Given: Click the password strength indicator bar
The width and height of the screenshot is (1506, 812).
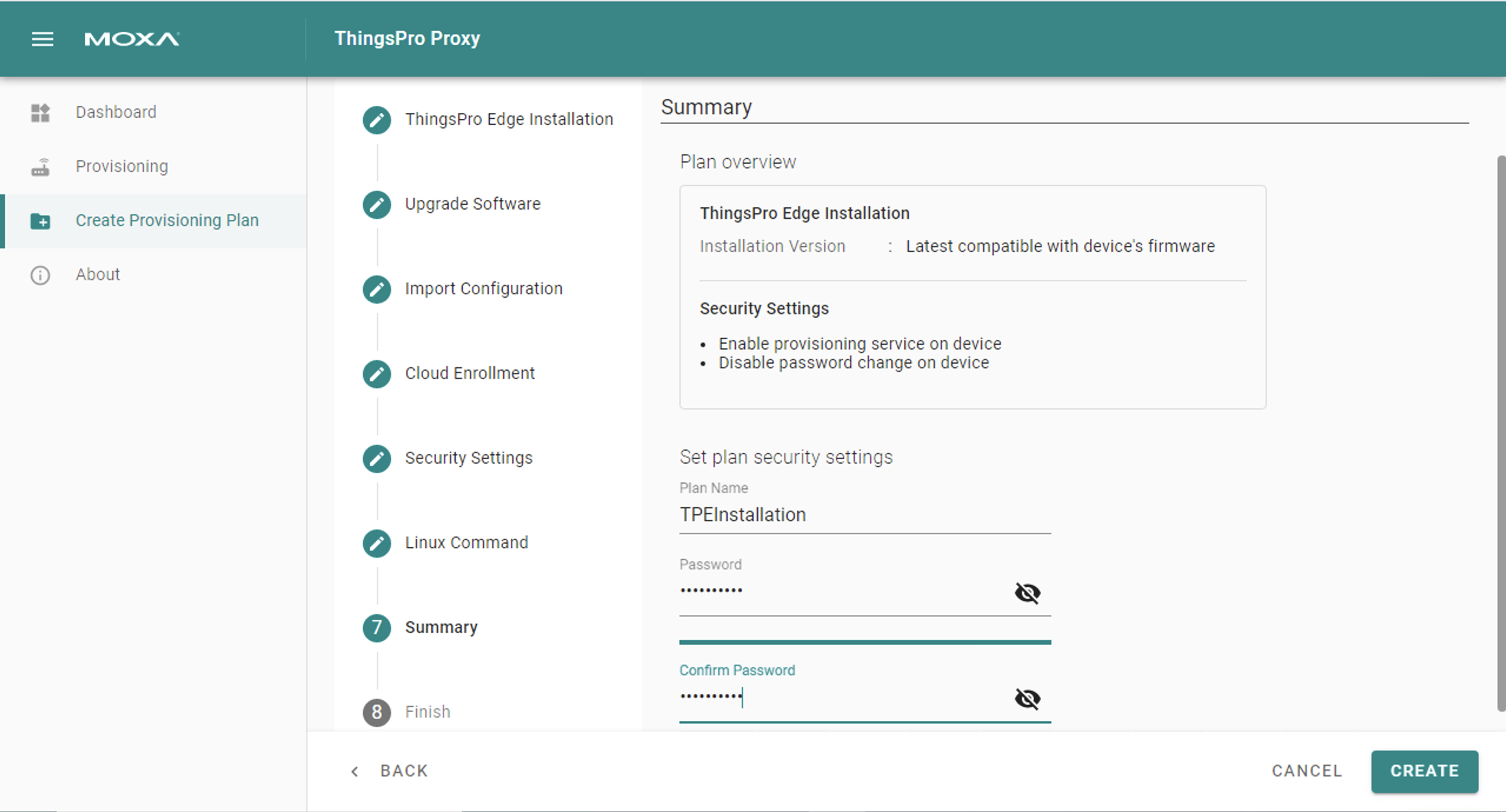Looking at the screenshot, I should pyautogui.click(x=864, y=642).
